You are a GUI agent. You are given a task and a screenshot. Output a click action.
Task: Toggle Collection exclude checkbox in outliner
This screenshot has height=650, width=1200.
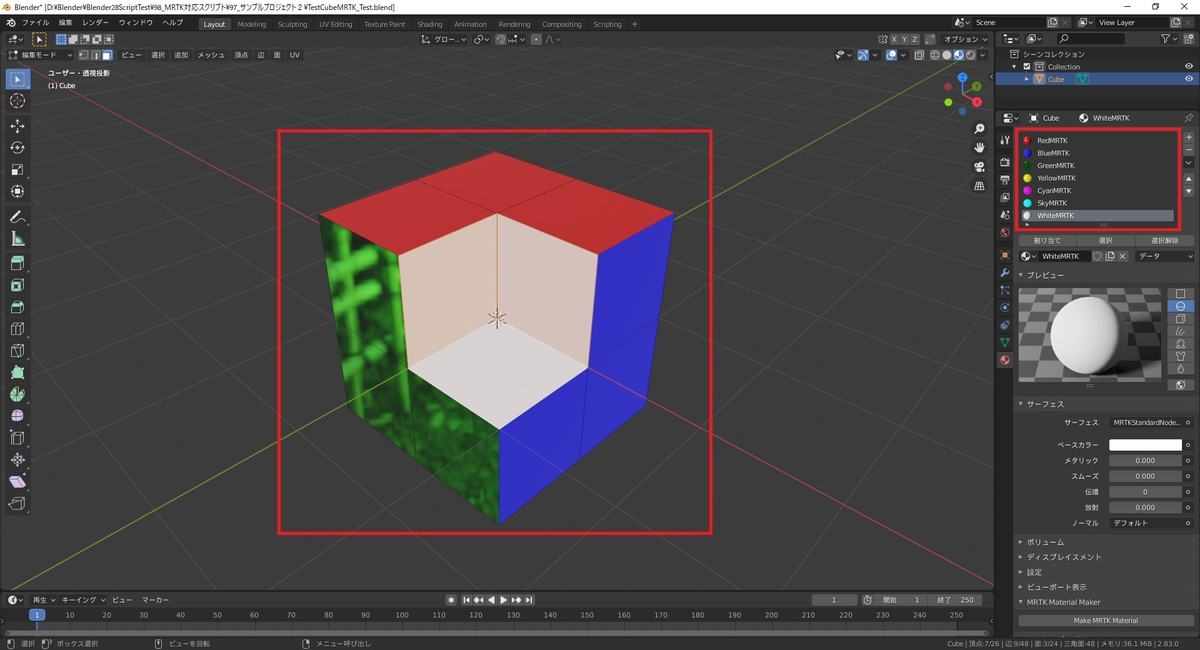1027,66
